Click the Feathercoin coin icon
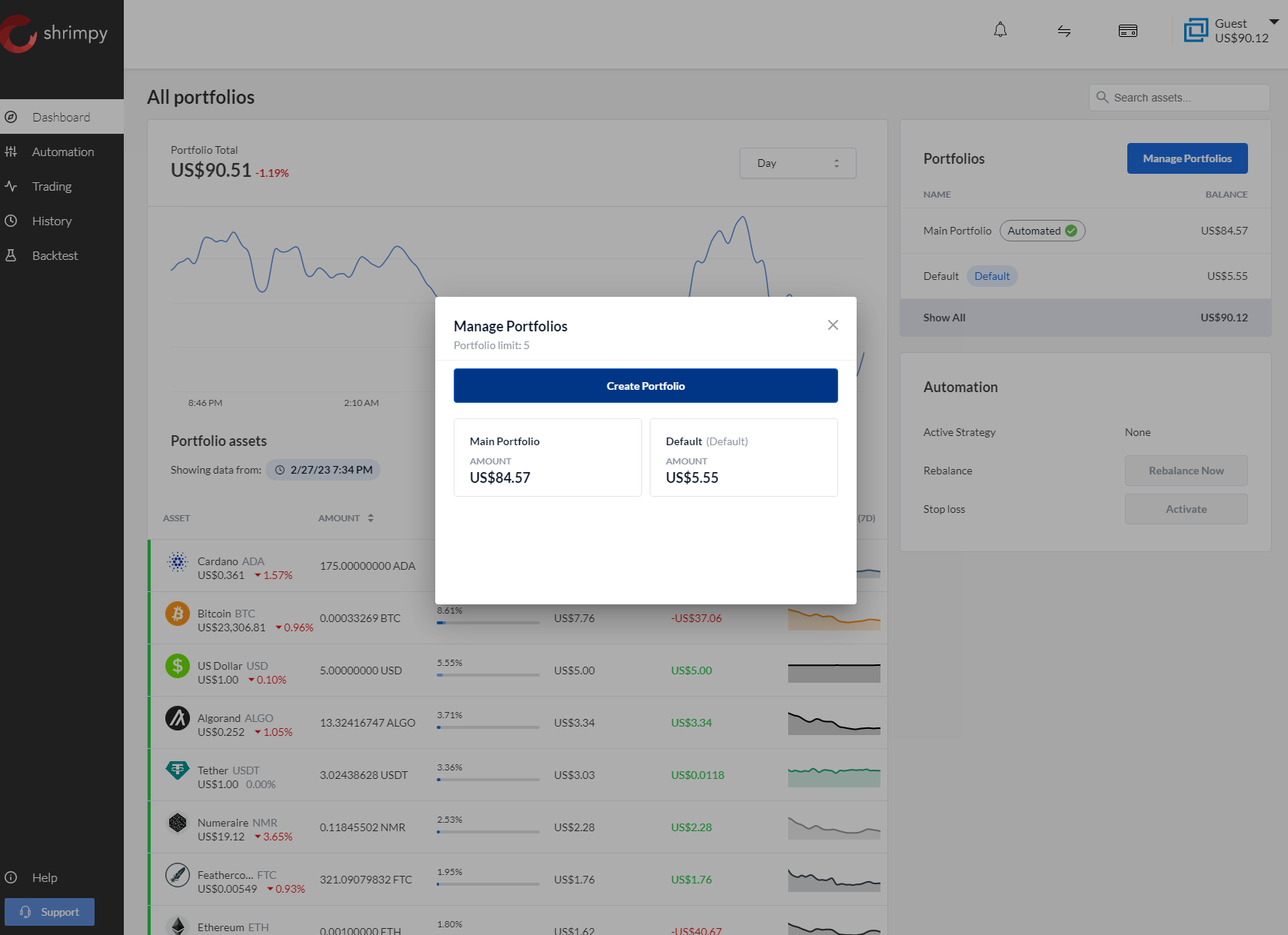This screenshot has height=935, width=1288. pos(178,875)
